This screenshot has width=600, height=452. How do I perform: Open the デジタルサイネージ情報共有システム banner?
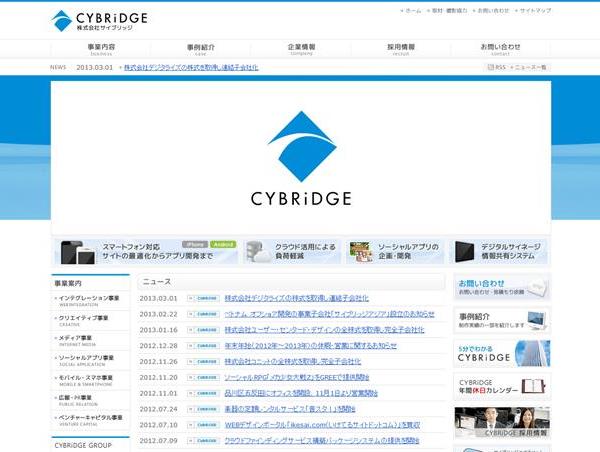pos(498,252)
